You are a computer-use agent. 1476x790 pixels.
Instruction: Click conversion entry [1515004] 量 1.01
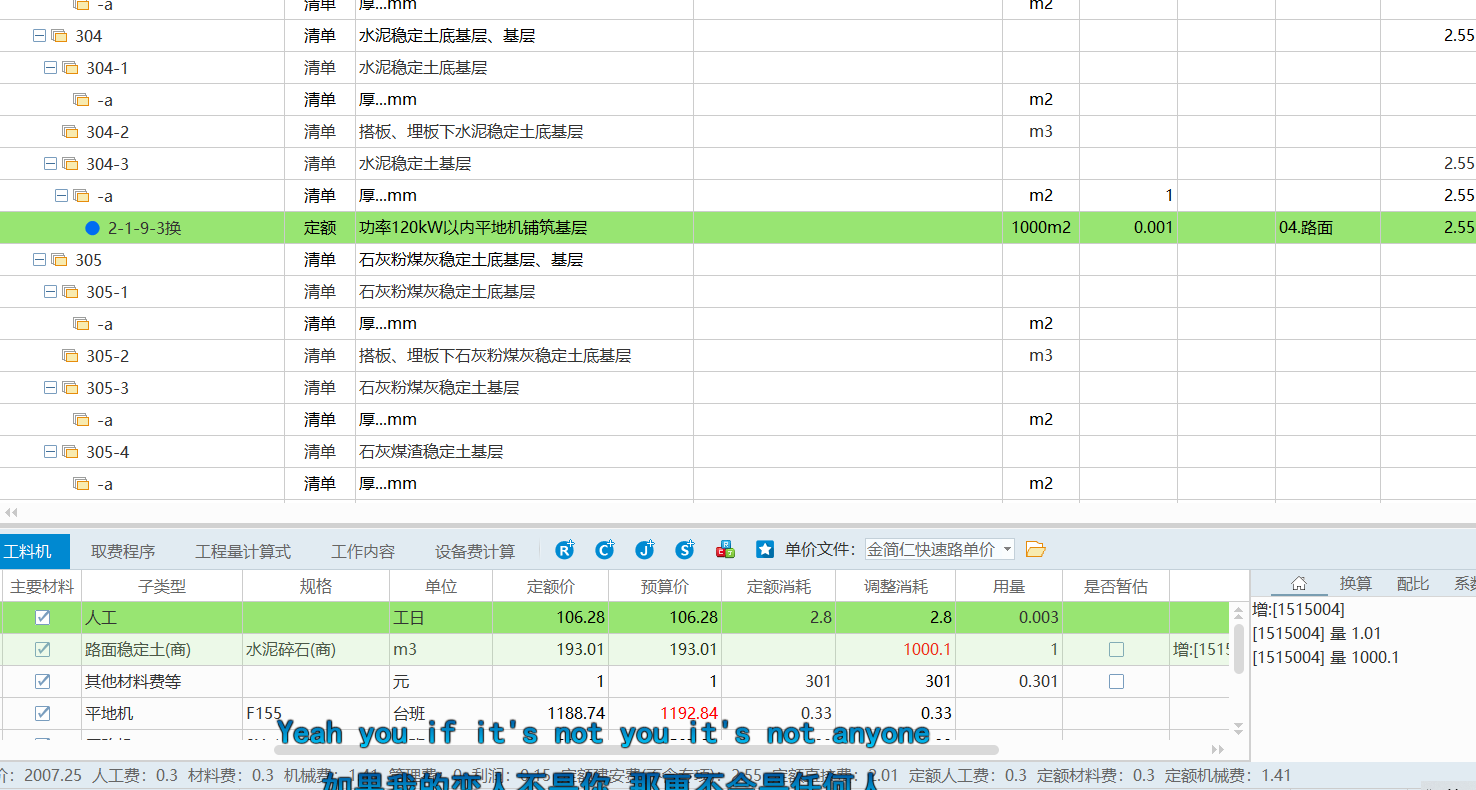pos(1316,633)
